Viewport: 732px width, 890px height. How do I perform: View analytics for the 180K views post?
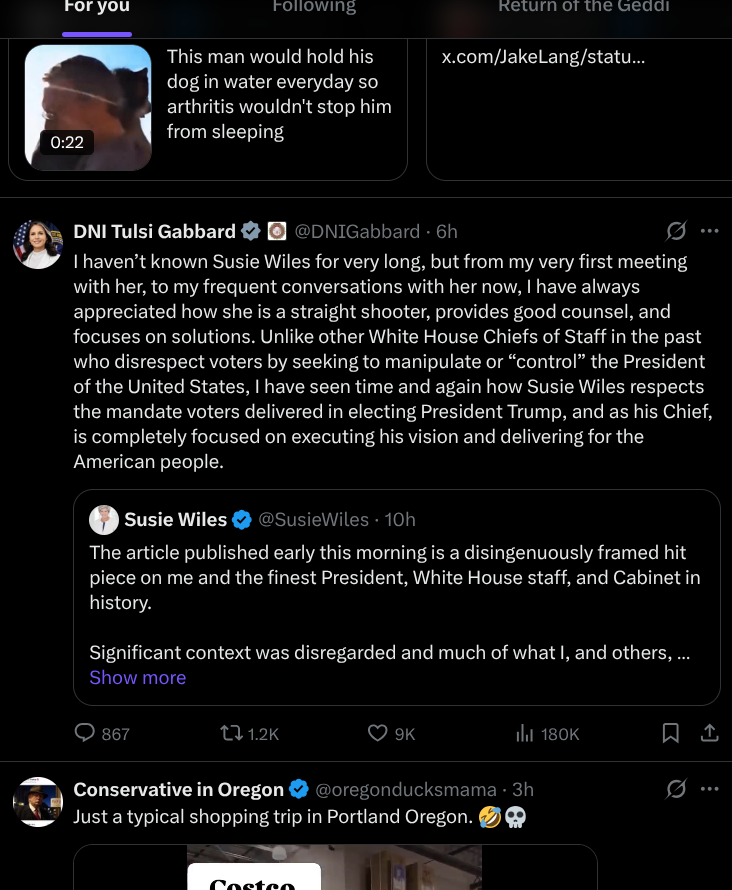[x=525, y=734]
